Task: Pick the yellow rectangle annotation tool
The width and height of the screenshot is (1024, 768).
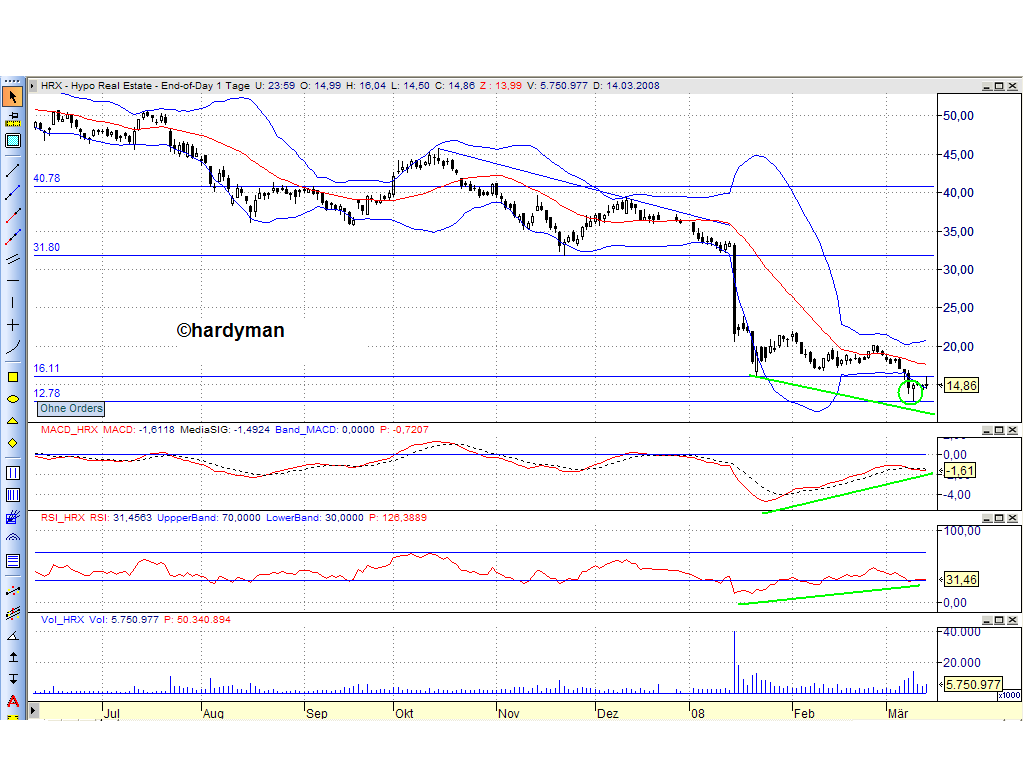Action: [12, 377]
